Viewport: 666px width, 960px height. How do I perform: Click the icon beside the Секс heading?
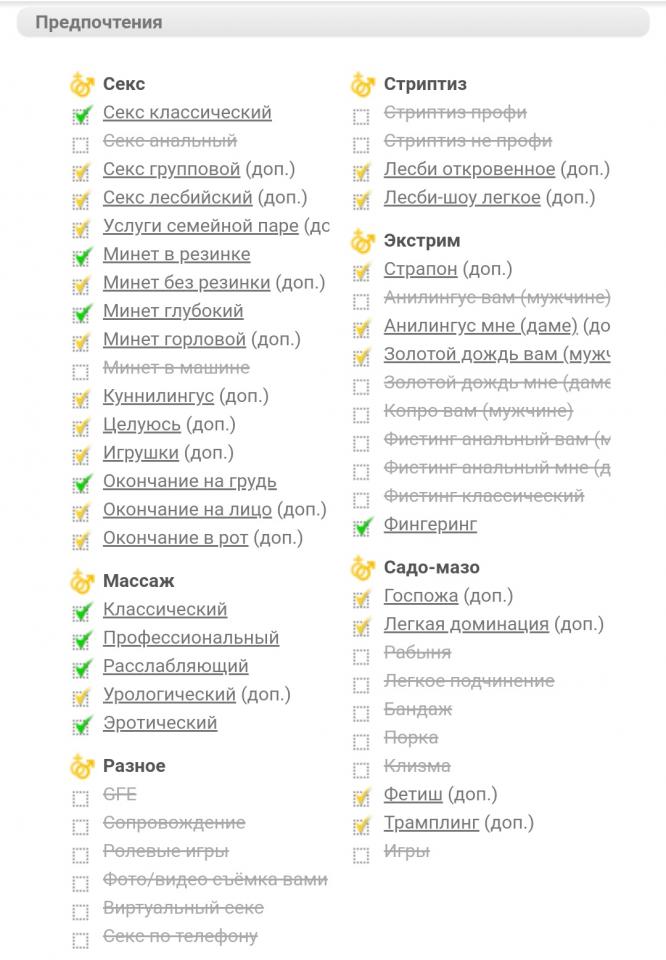[x=81, y=85]
